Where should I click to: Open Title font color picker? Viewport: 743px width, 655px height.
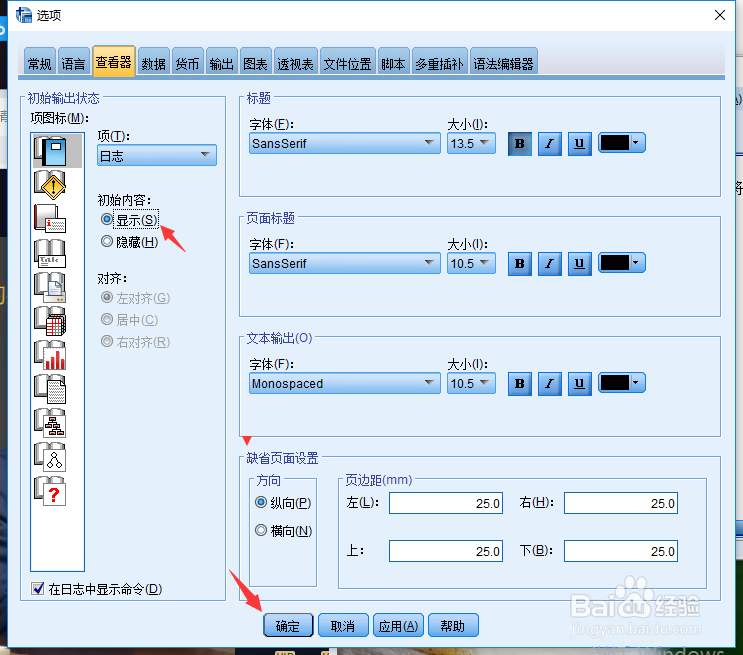(622, 143)
